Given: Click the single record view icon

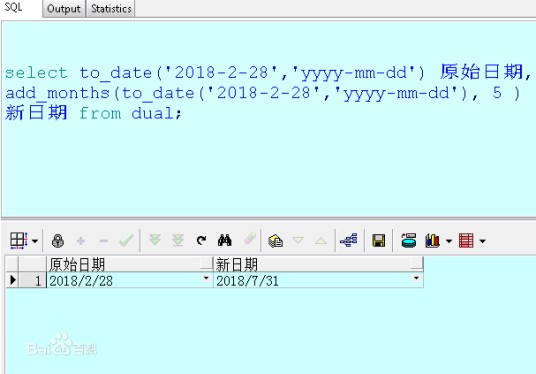Looking at the screenshot, I should [x=276, y=241].
